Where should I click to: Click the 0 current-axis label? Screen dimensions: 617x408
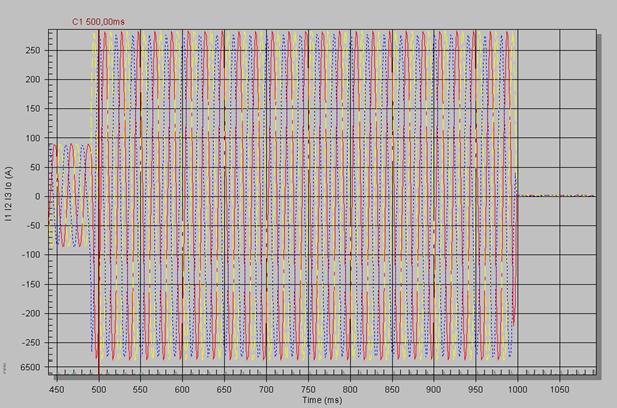(x=38, y=196)
